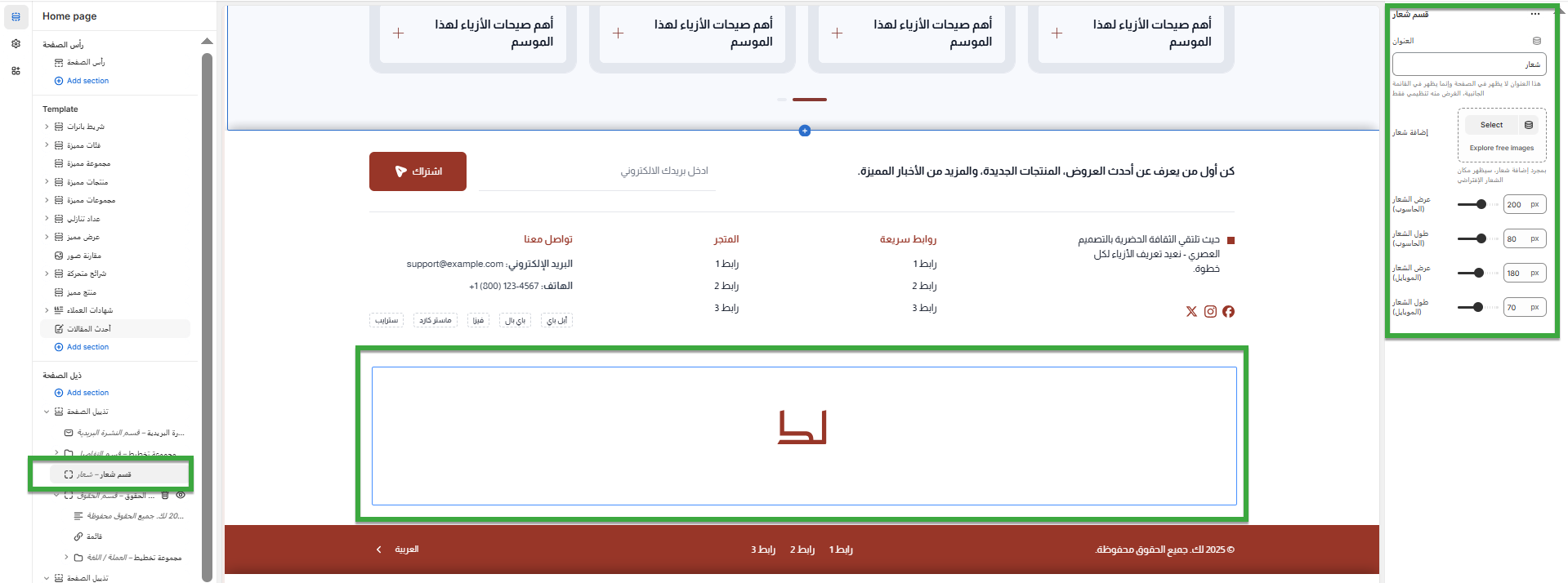
Task: Click the sidebar scrollbar up arrow
Action: pyautogui.click(x=207, y=41)
